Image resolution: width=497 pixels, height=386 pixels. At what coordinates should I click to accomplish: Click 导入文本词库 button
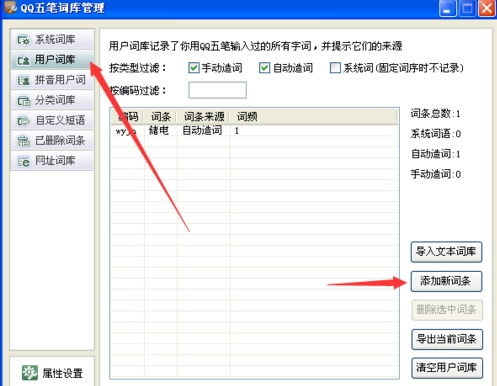(x=446, y=252)
